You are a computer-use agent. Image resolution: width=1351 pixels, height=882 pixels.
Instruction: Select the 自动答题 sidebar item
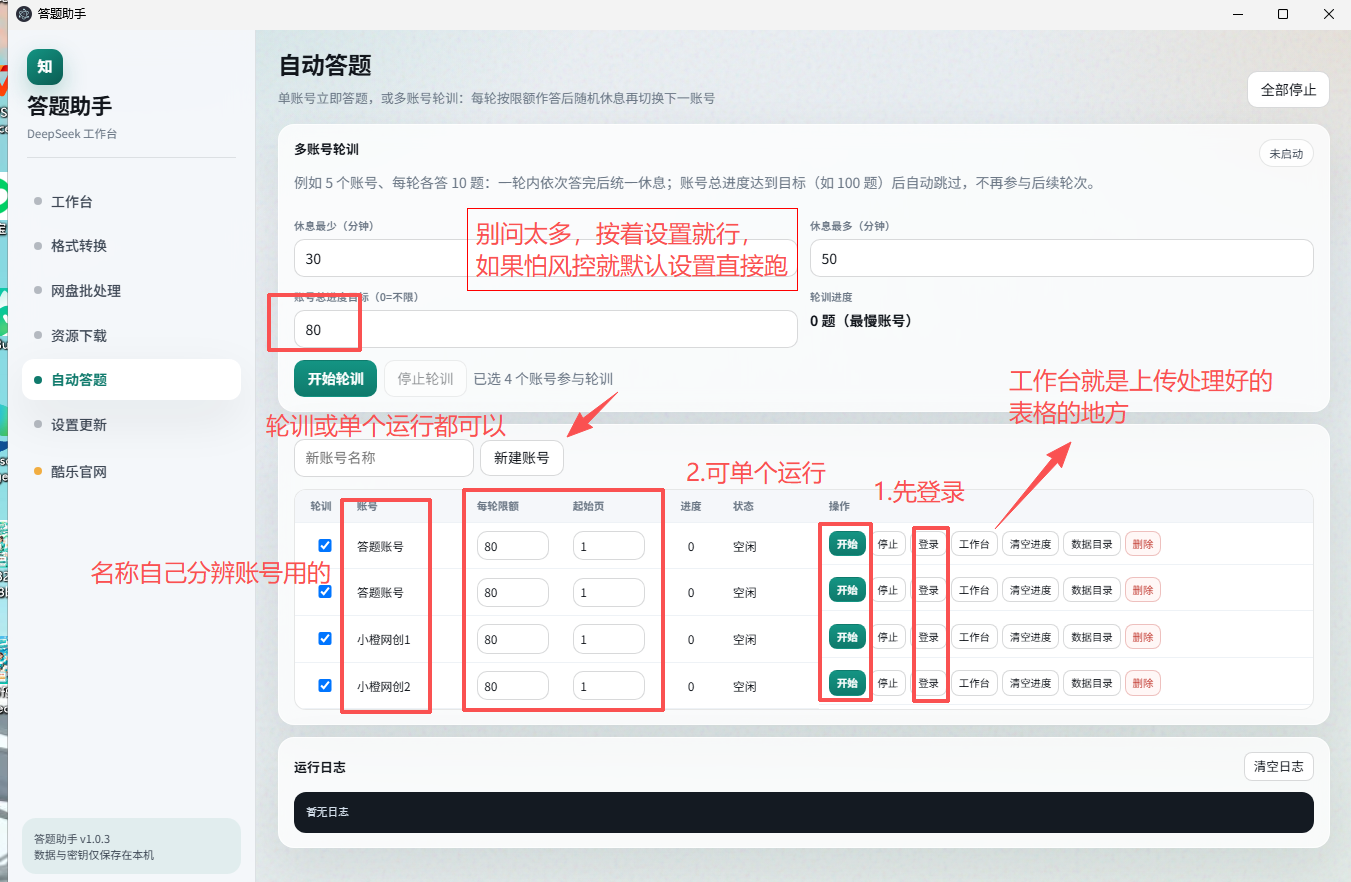[x=131, y=380]
